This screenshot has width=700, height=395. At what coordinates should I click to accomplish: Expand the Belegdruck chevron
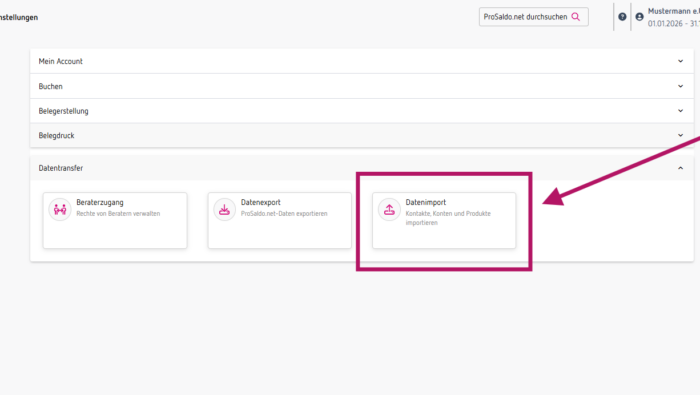point(680,135)
